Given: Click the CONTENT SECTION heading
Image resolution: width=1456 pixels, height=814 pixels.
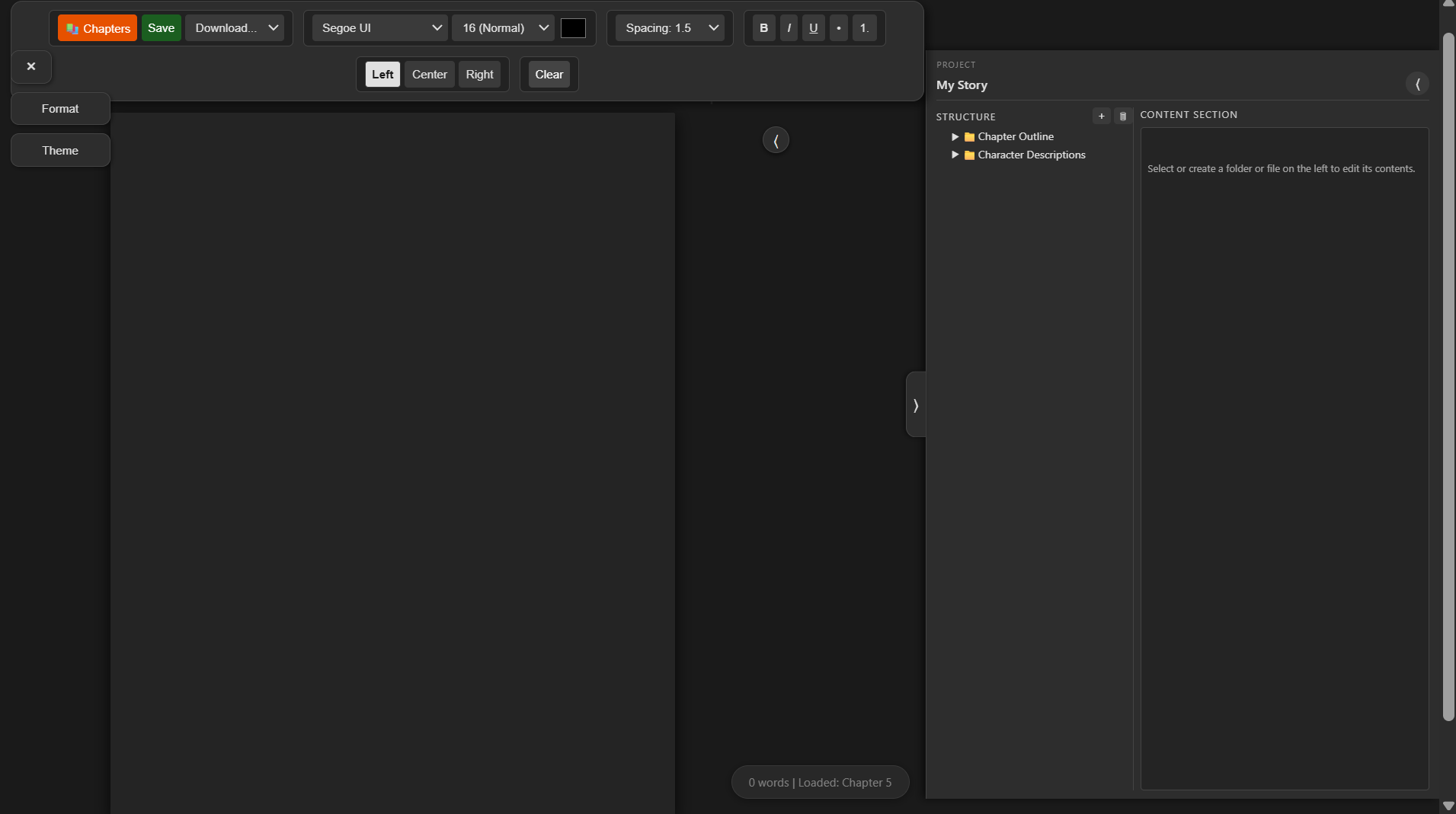Looking at the screenshot, I should (1189, 115).
